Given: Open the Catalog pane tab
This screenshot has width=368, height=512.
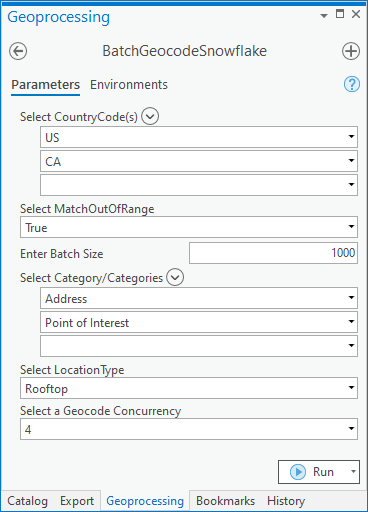Looking at the screenshot, I should (27, 501).
